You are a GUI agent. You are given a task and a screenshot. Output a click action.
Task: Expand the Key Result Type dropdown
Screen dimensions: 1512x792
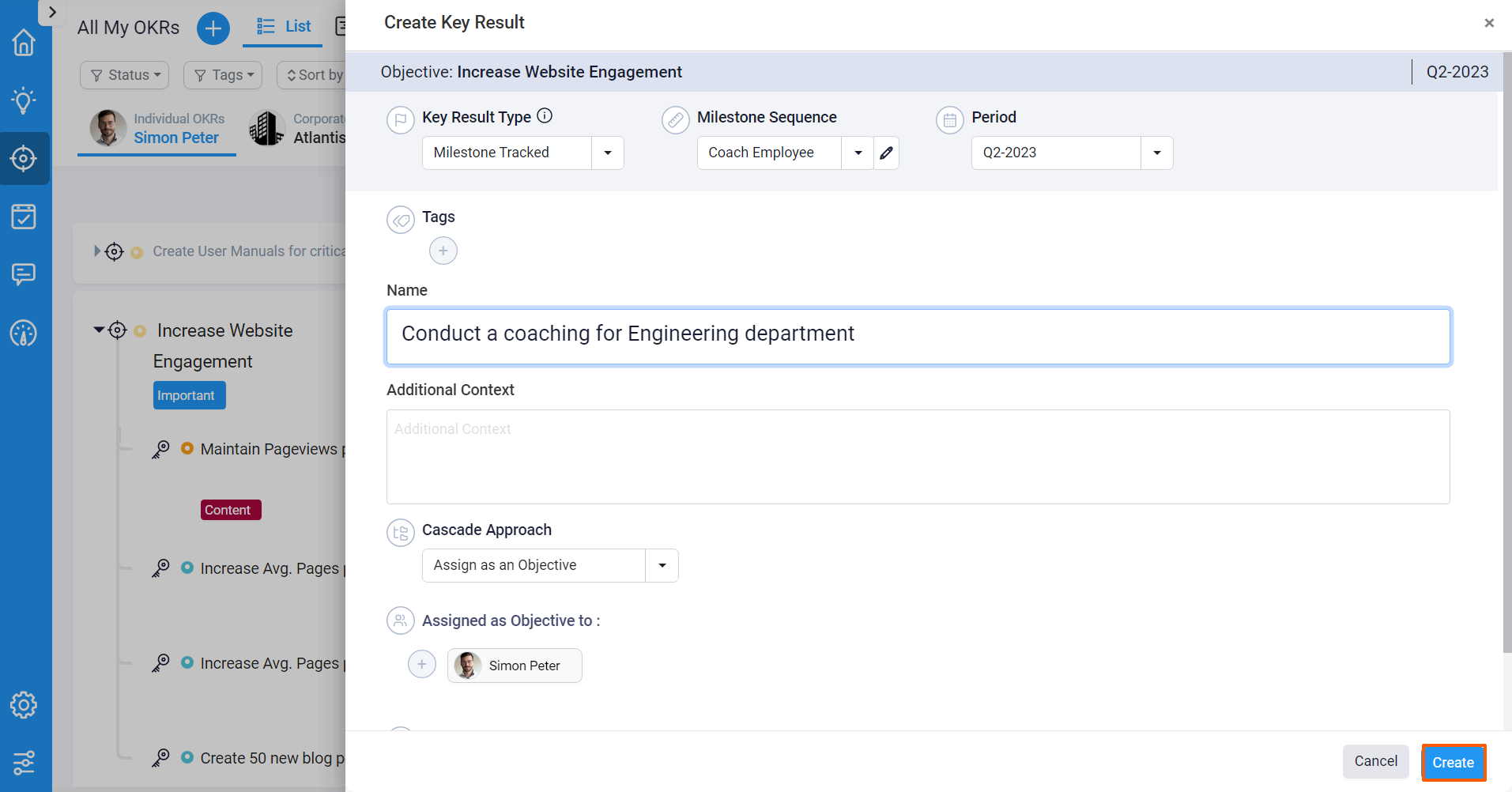607,153
